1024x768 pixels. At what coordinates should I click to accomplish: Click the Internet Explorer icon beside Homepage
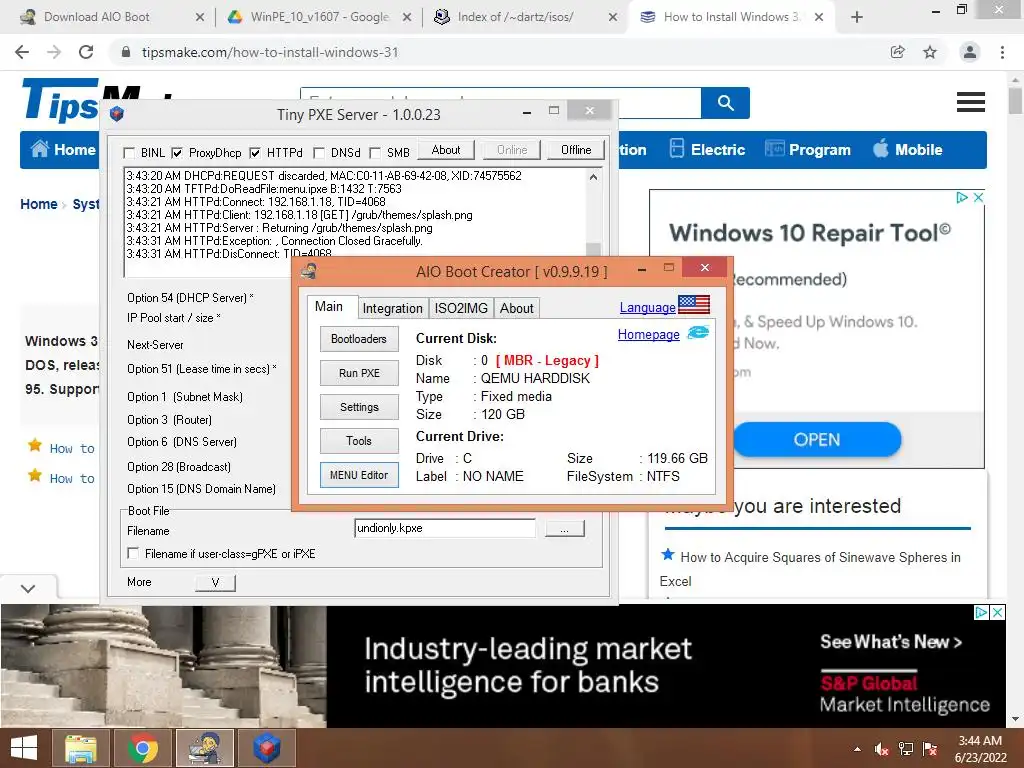[x=697, y=333]
